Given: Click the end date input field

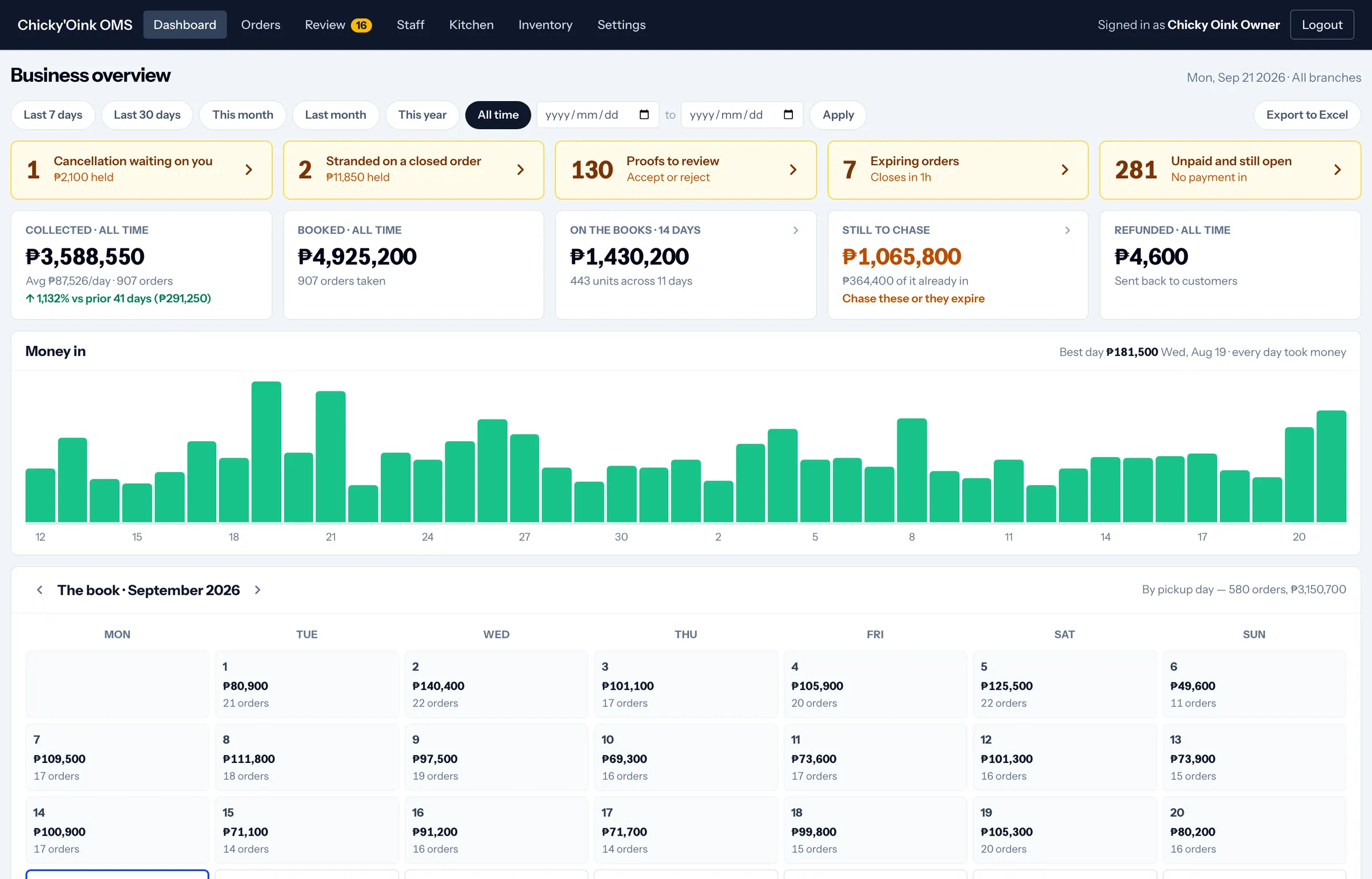Looking at the screenshot, I should pyautogui.click(x=742, y=115).
